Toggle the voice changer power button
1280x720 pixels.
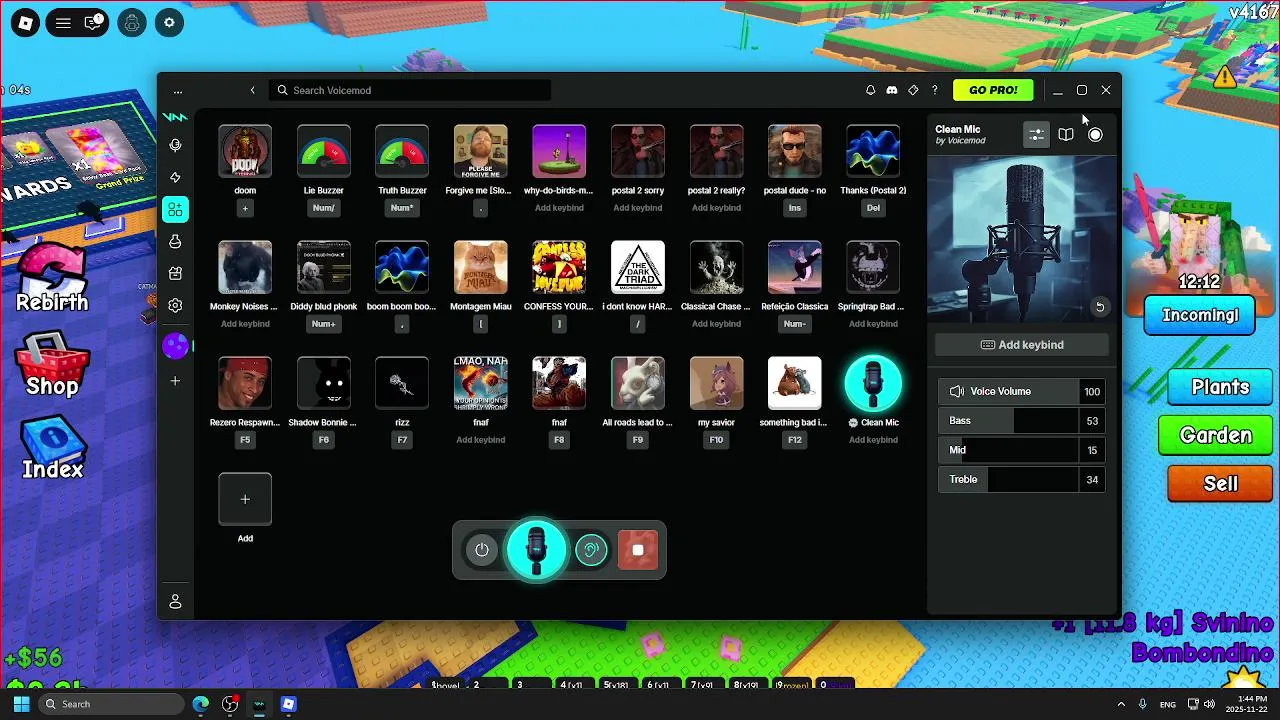pos(482,550)
